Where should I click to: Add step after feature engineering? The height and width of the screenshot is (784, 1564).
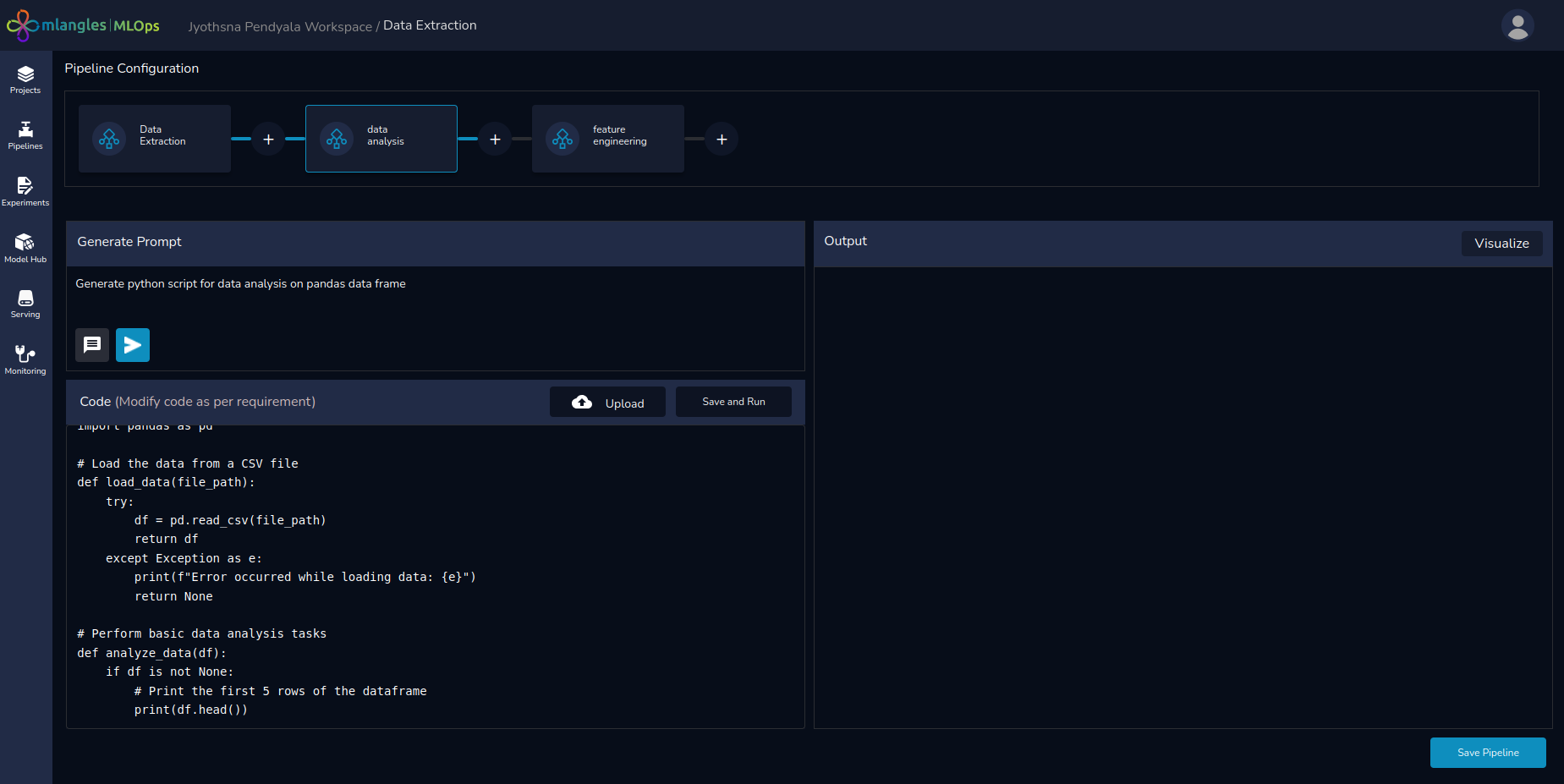[722, 140]
